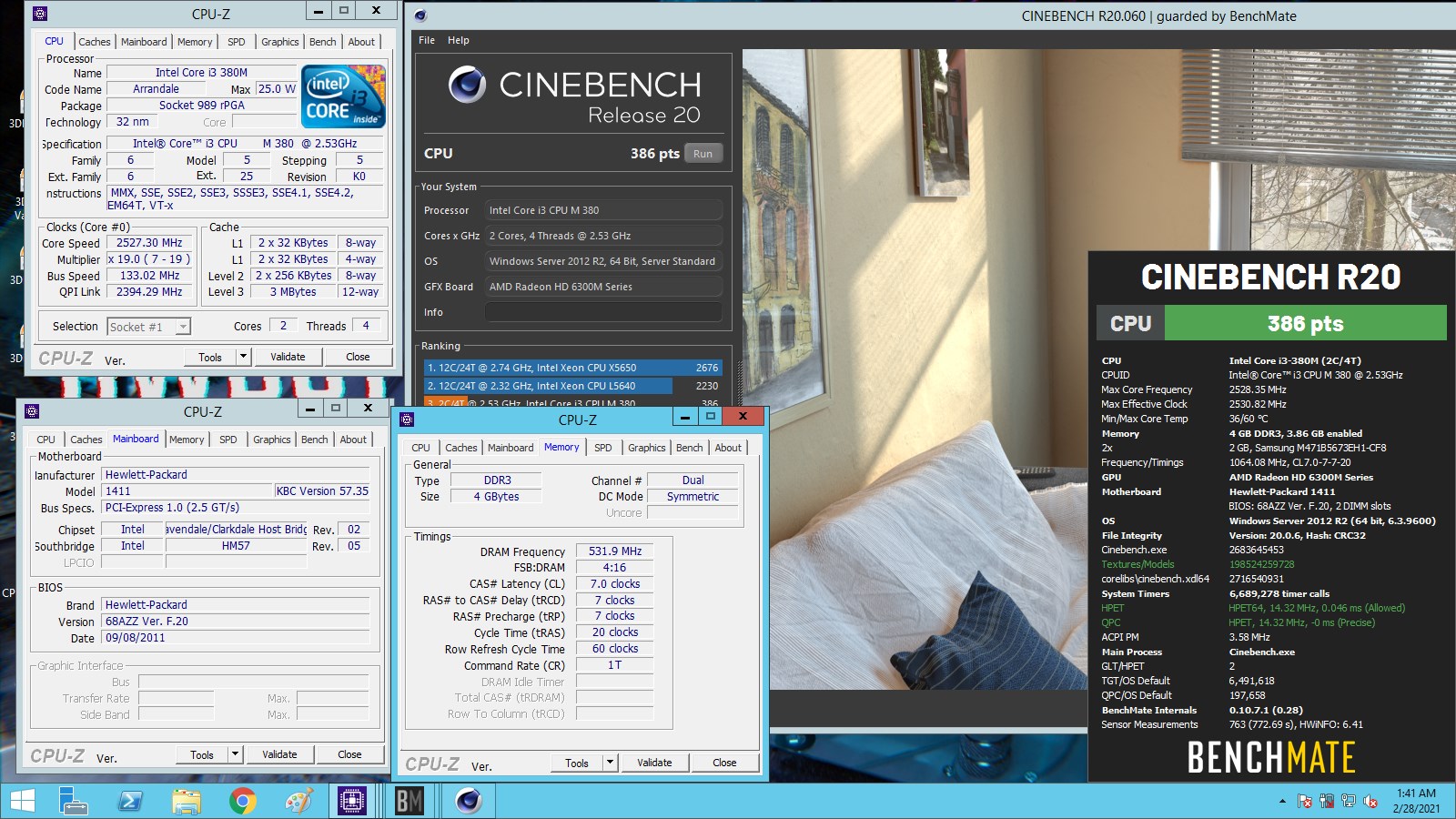Run the CPU benchmark in Cinebench
The image size is (1456, 819).
703,154
